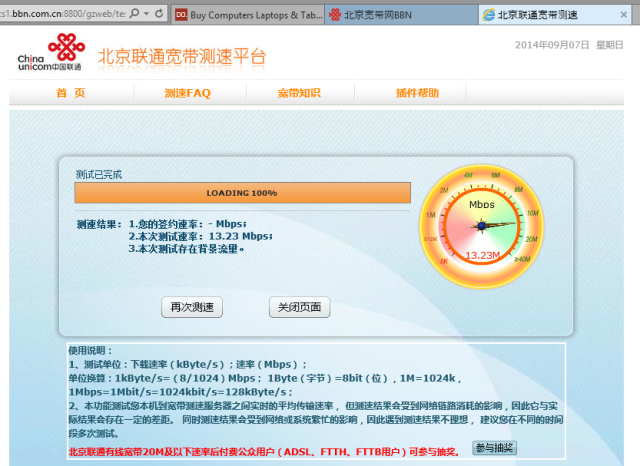Click 参与抽奖 button
This screenshot has height=466, width=640.
click(x=495, y=448)
